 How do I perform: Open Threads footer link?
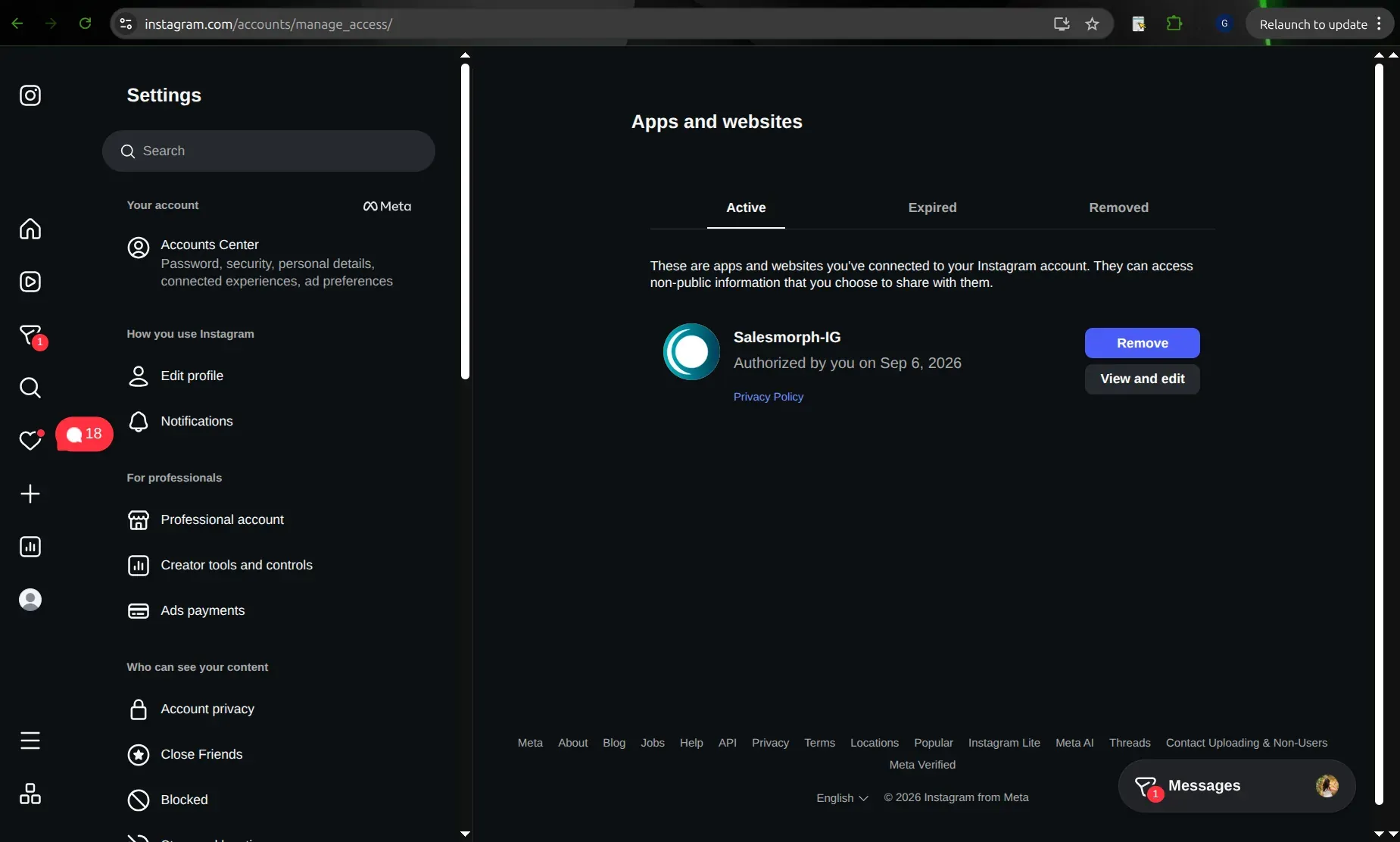[1130, 743]
